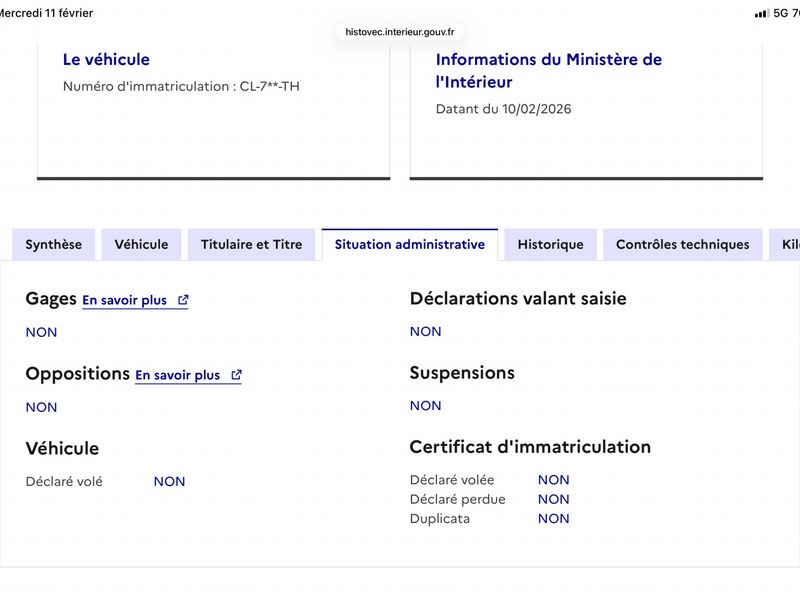
Task: Switch to the Synthèse tab
Action: (x=54, y=245)
